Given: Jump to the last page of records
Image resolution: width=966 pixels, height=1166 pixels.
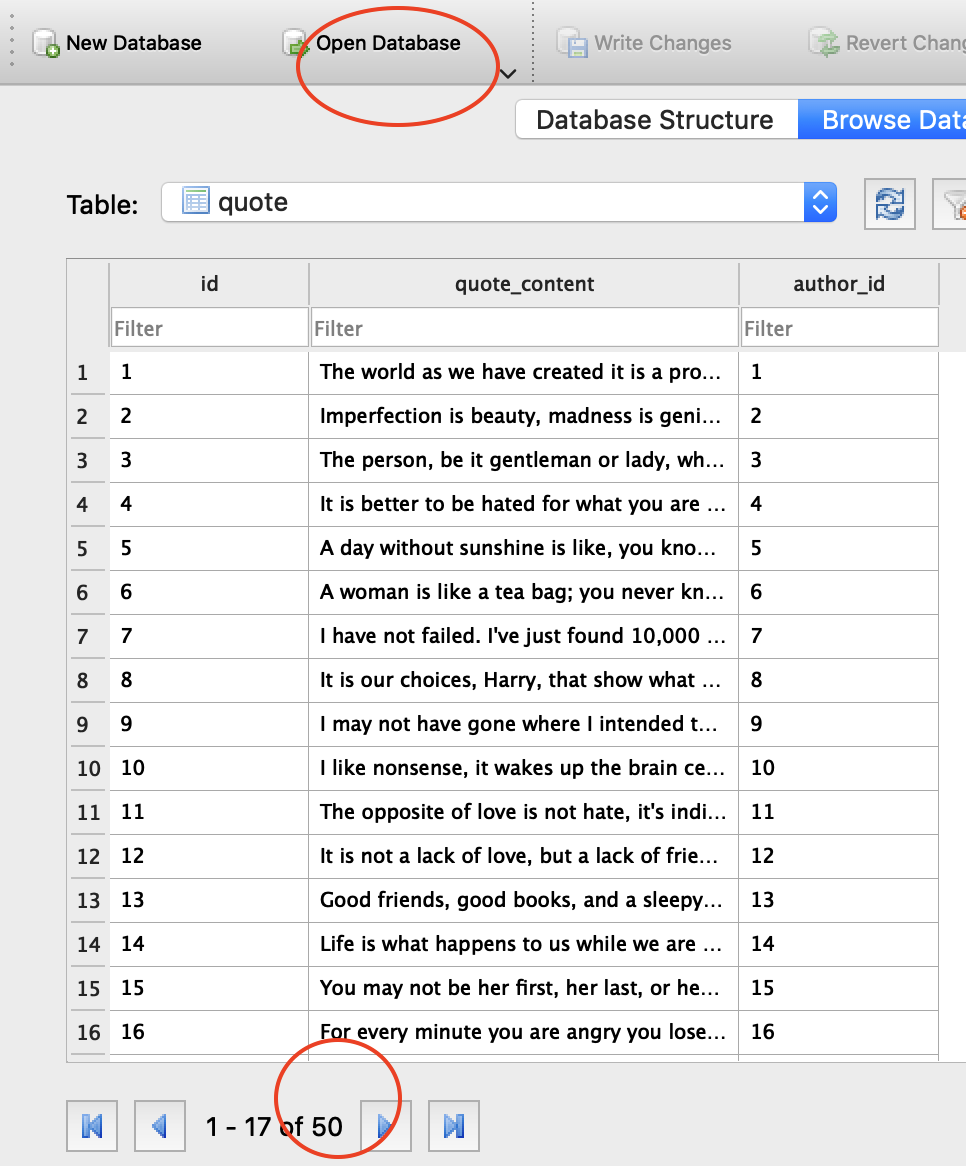Looking at the screenshot, I should point(454,1126).
